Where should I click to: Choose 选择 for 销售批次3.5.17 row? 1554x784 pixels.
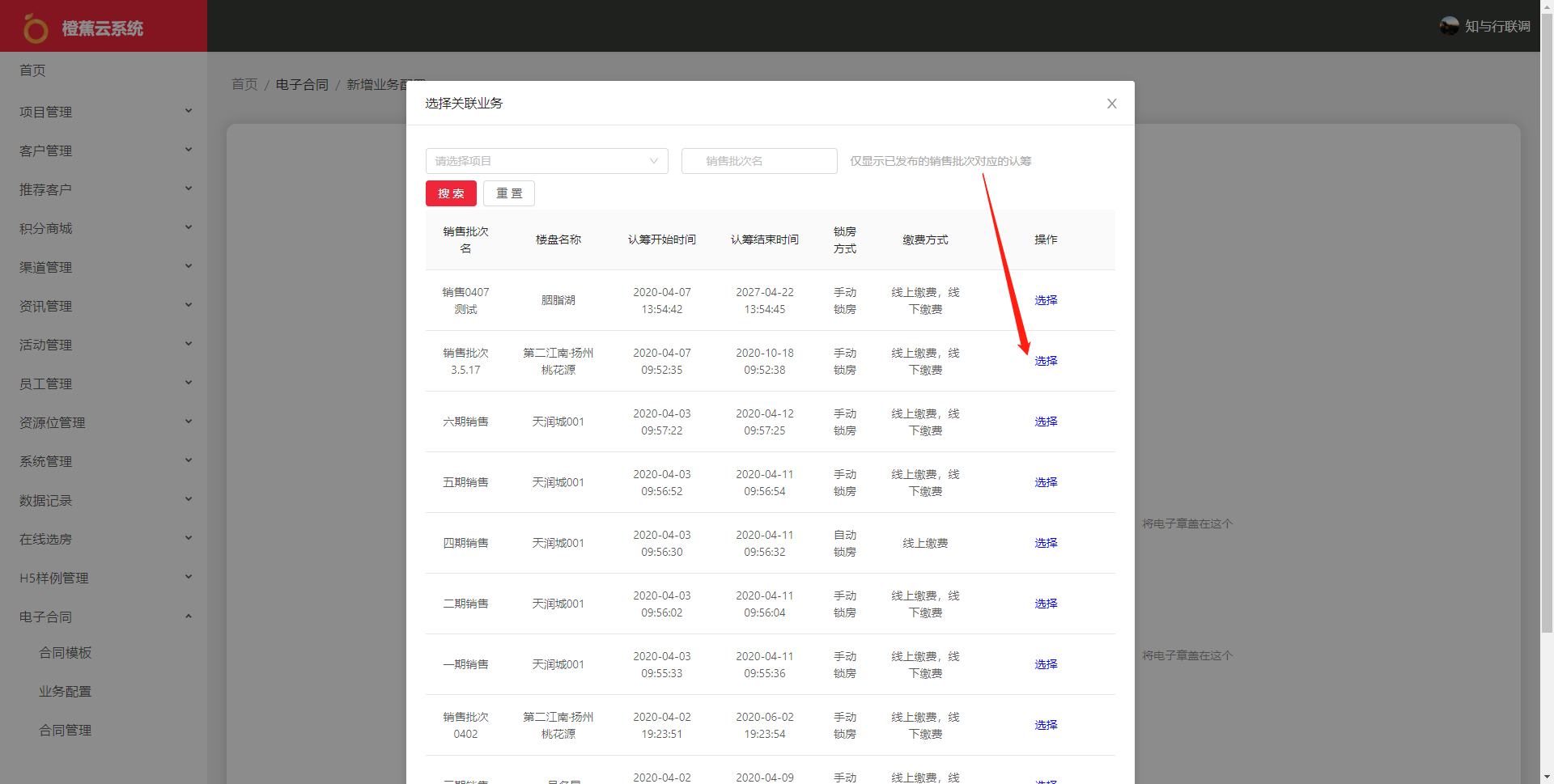pos(1046,361)
